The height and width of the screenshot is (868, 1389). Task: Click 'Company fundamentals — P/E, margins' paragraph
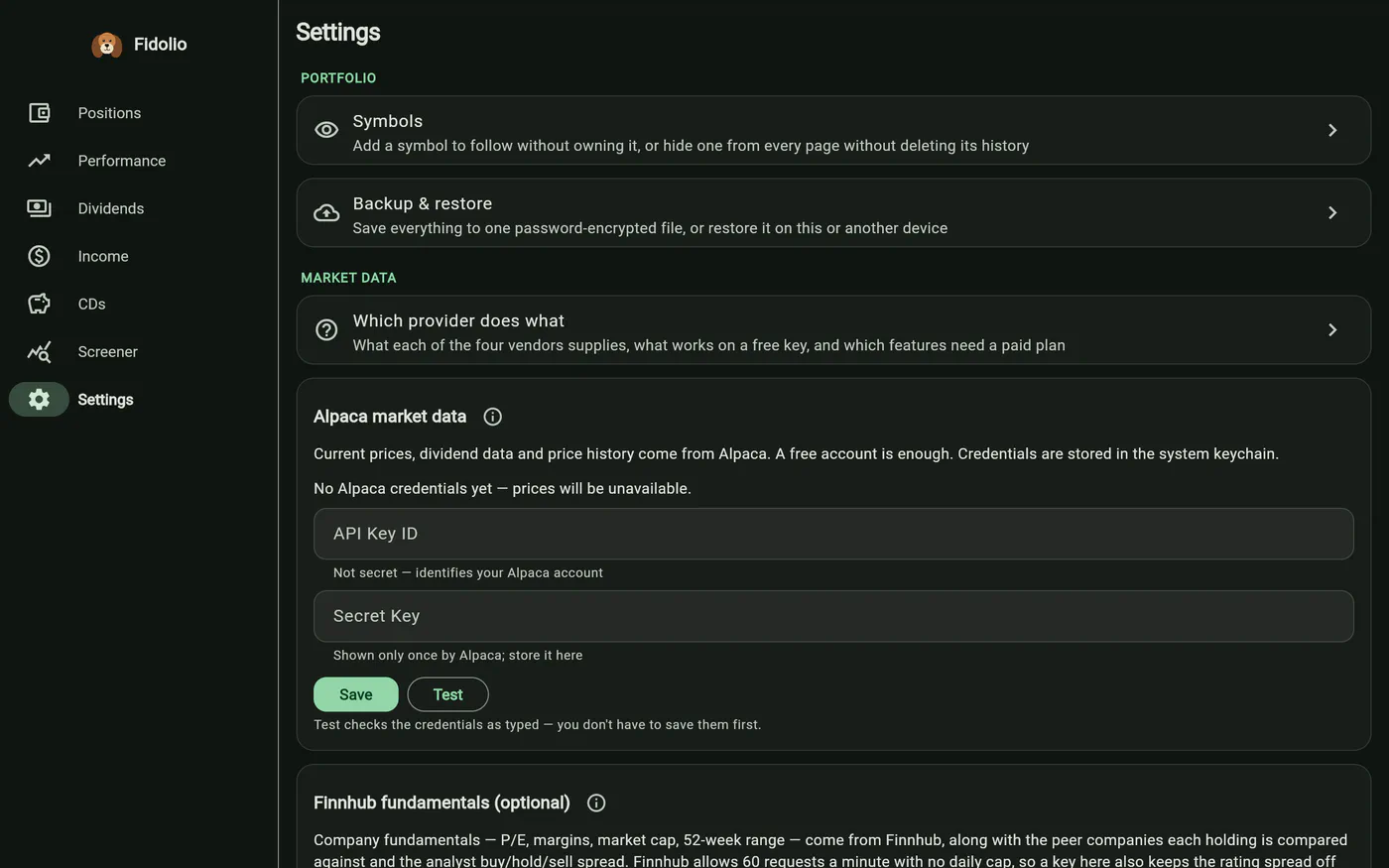click(x=830, y=850)
